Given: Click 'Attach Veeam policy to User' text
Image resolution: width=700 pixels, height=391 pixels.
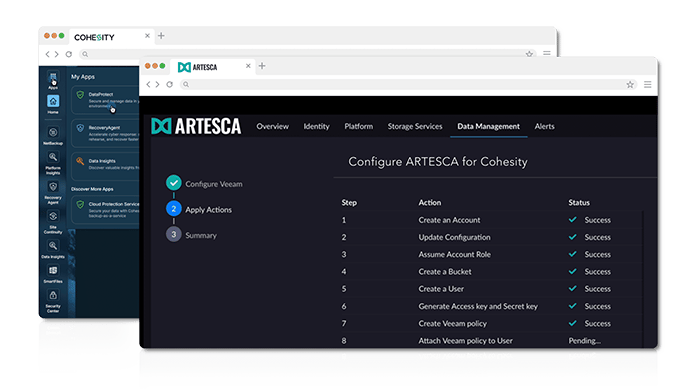Looking at the screenshot, I should coord(465,341).
